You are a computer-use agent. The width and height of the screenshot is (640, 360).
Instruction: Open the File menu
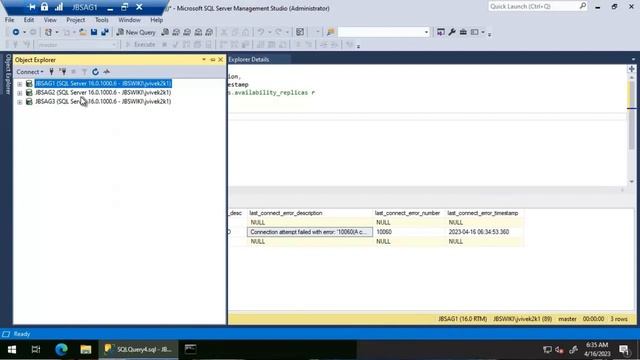coord(9,20)
